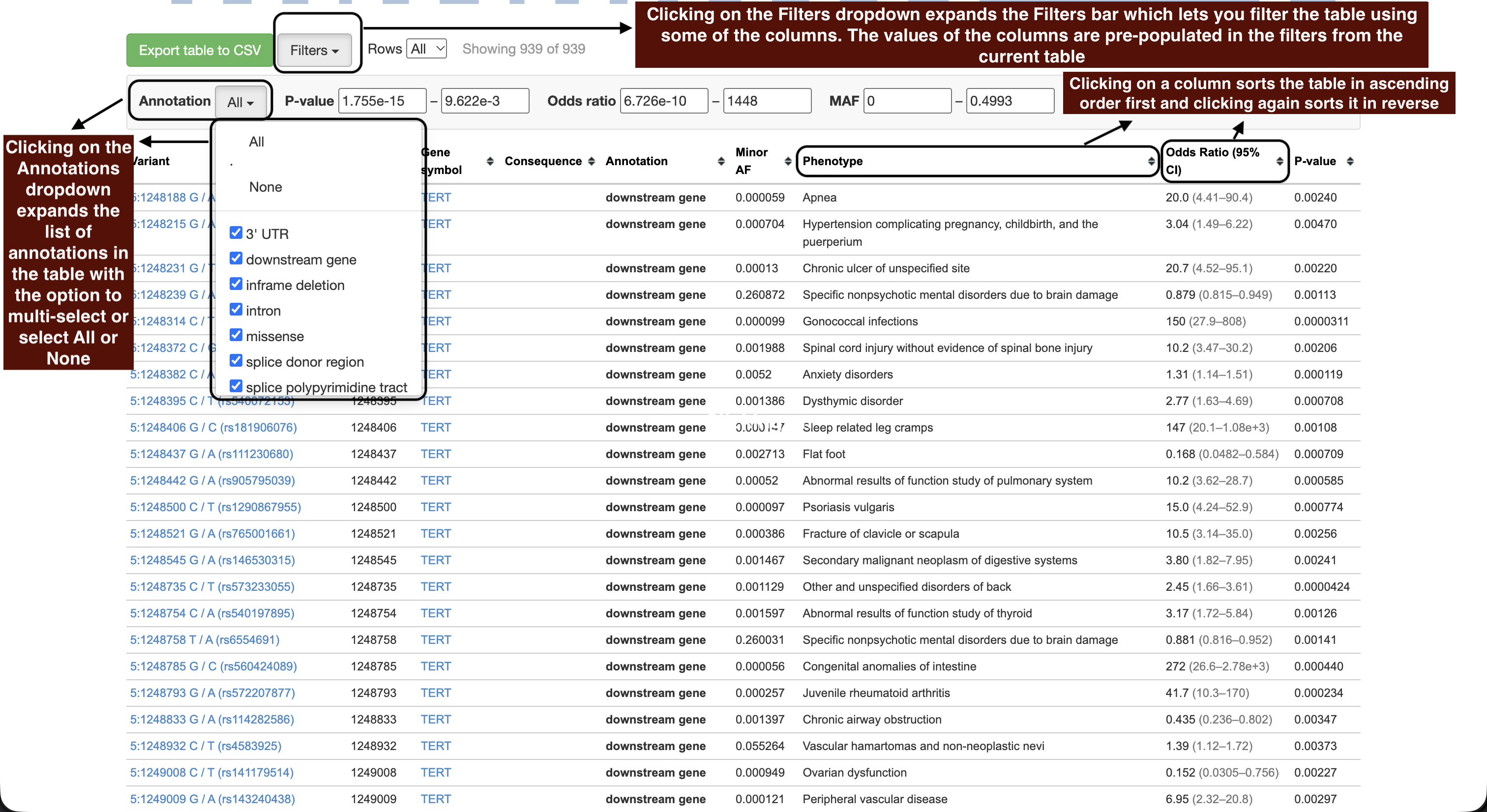The height and width of the screenshot is (812, 1487).
Task: Edit the MAF minimum field
Action: pos(907,101)
